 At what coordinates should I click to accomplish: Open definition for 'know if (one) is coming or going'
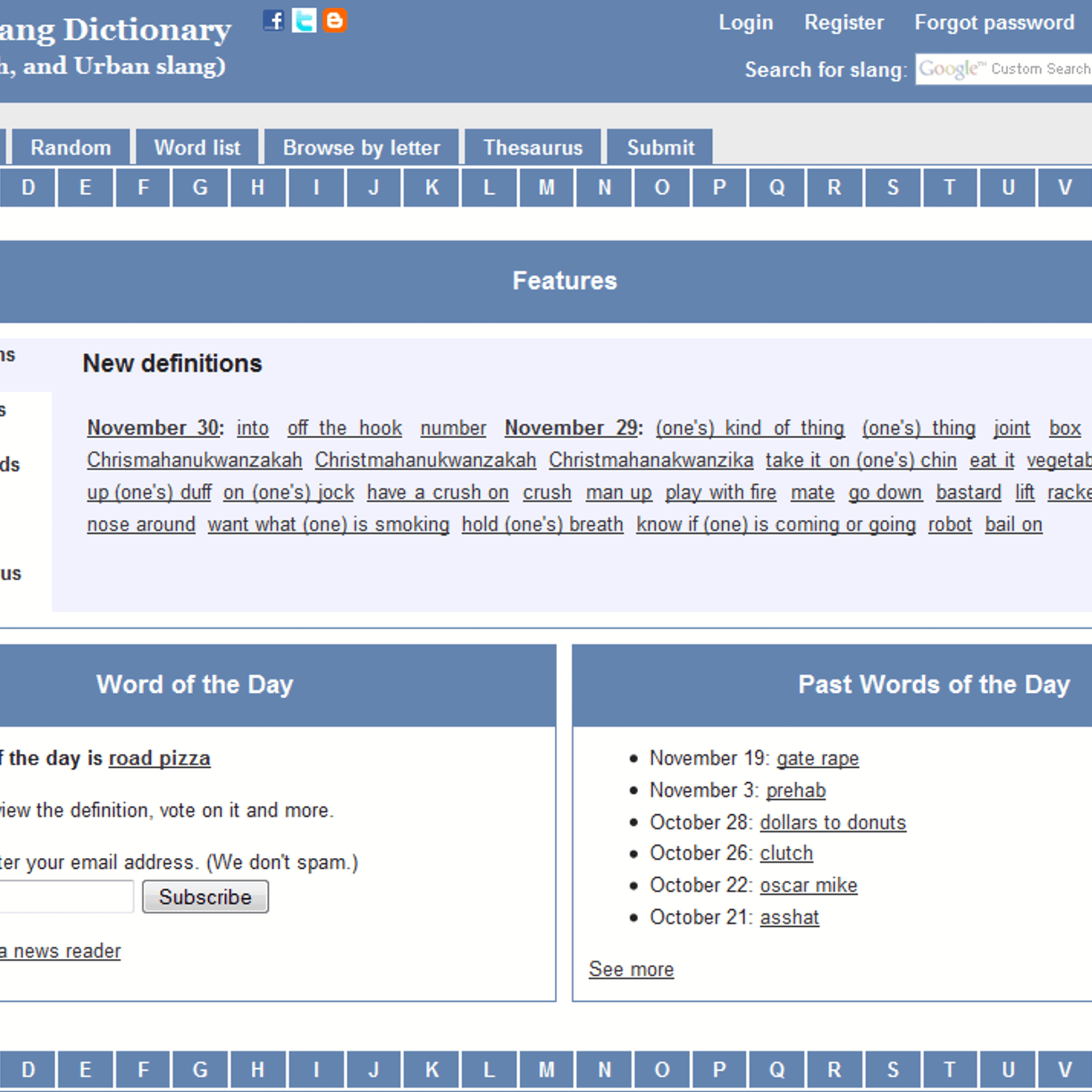coord(776,524)
